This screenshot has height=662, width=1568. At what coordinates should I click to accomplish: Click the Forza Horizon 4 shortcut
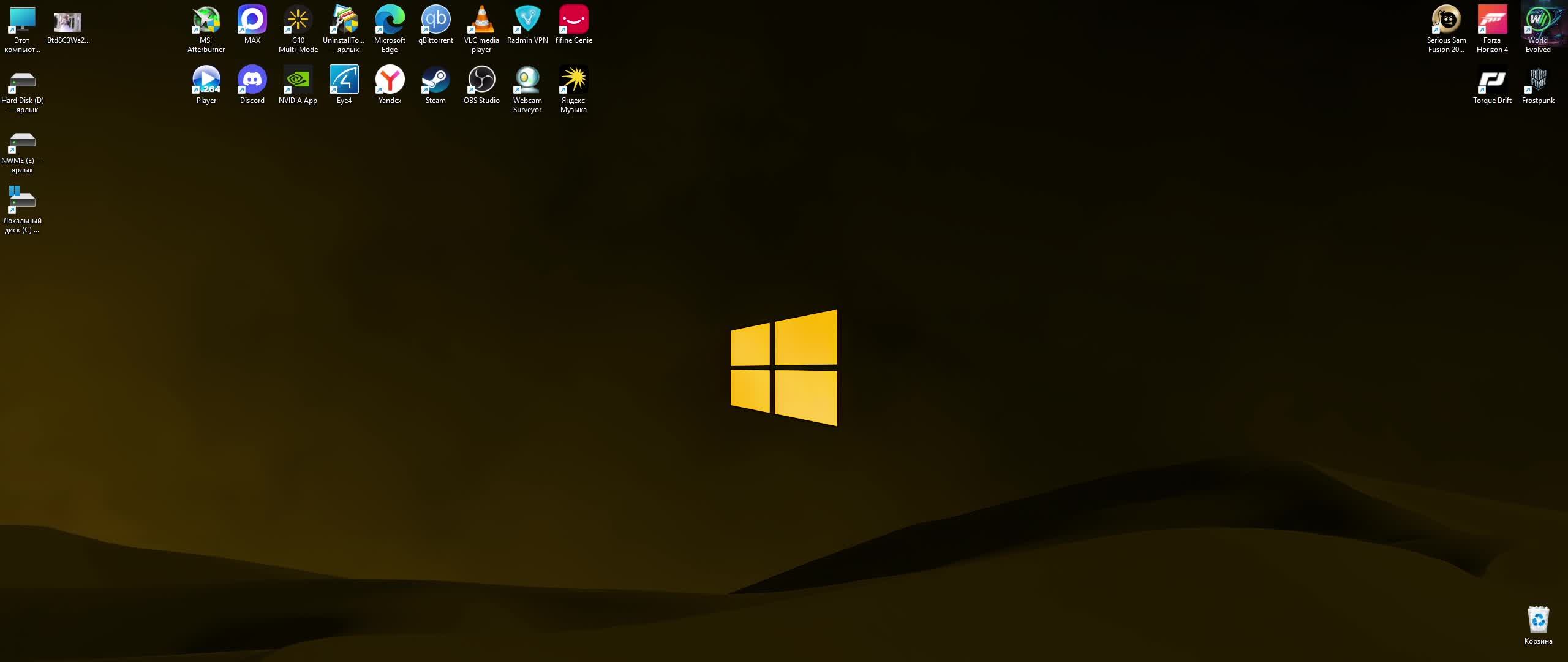(1492, 20)
